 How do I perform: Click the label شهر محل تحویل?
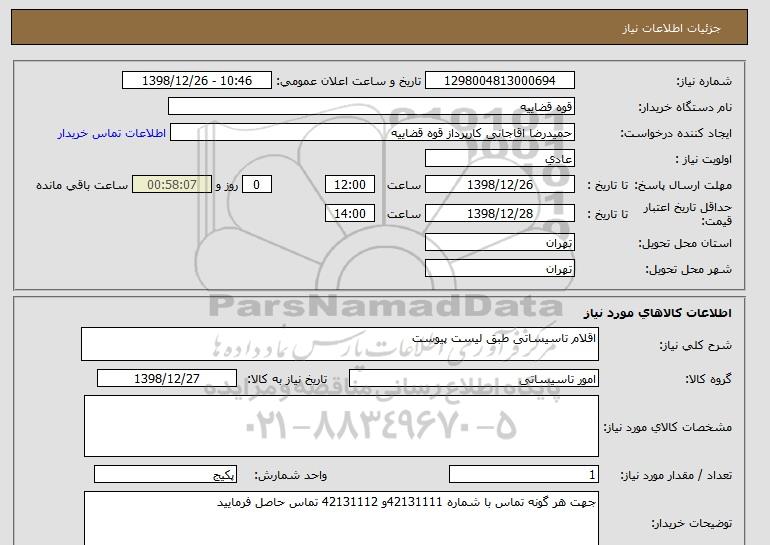click(688, 270)
